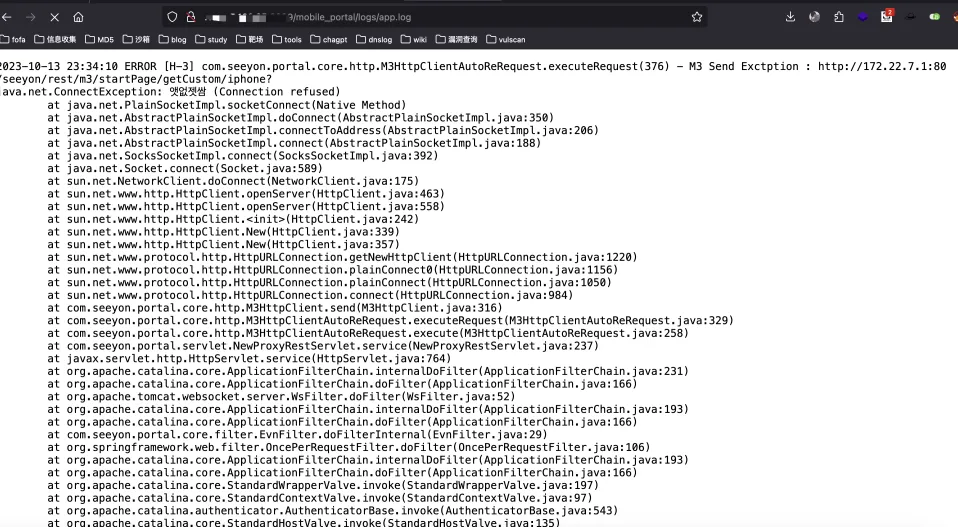Click the app.log URL address bar
The height and width of the screenshot is (527, 958).
[434, 17]
